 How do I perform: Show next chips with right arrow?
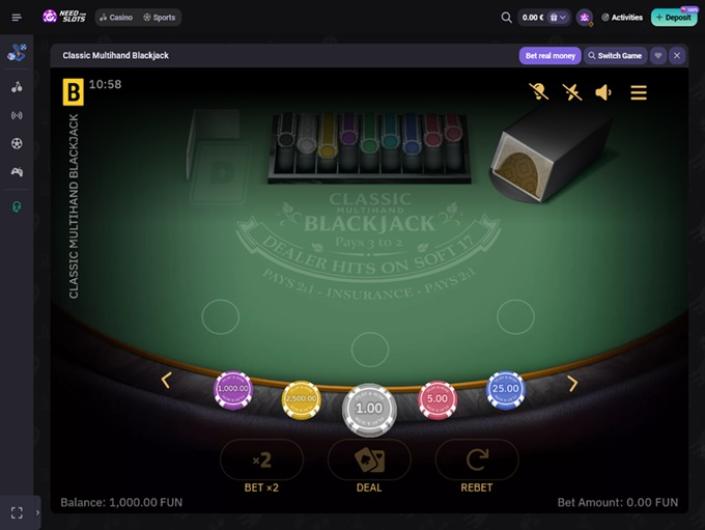click(572, 383)
